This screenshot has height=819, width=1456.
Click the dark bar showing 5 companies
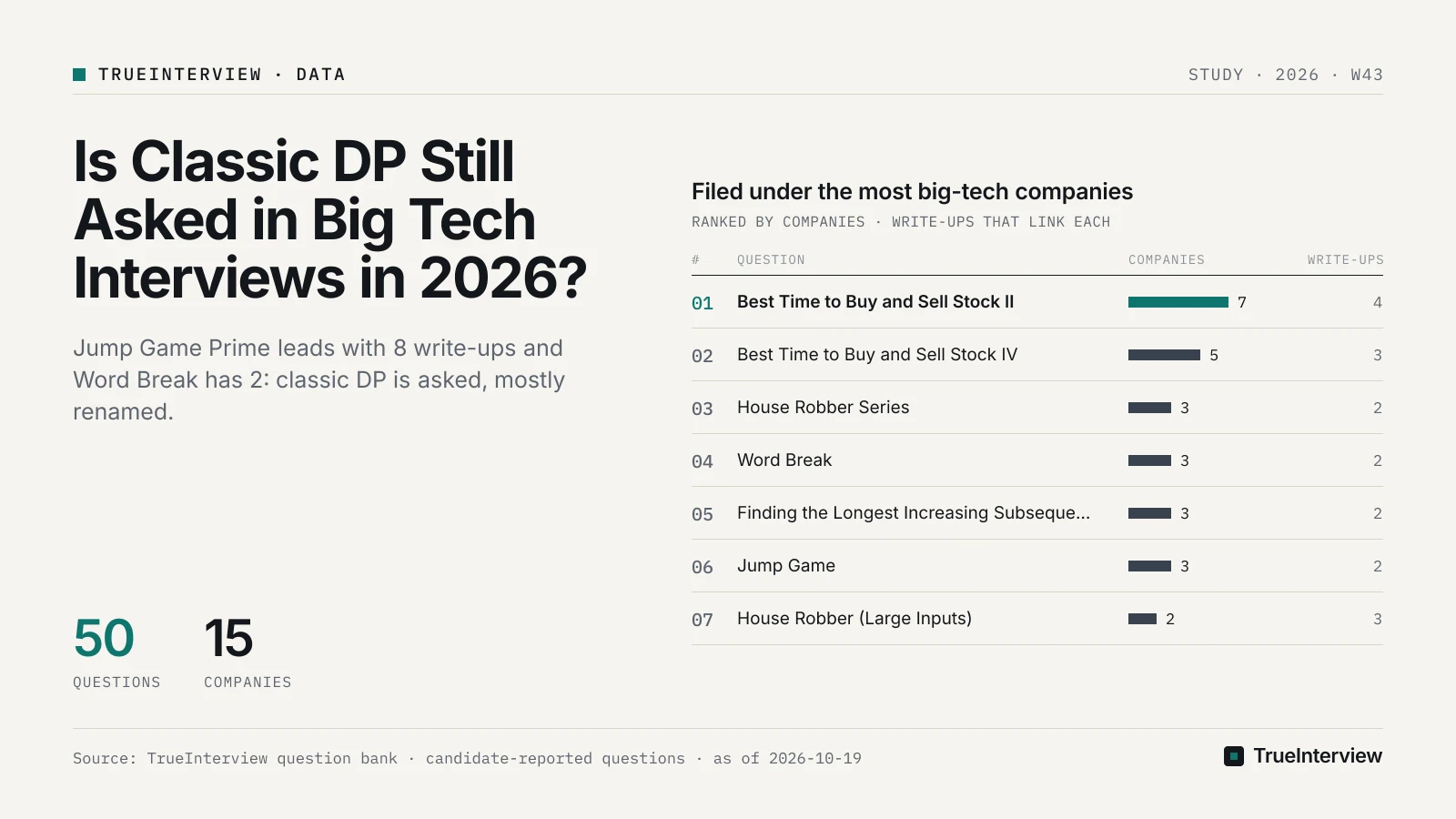coord(1164,355)
